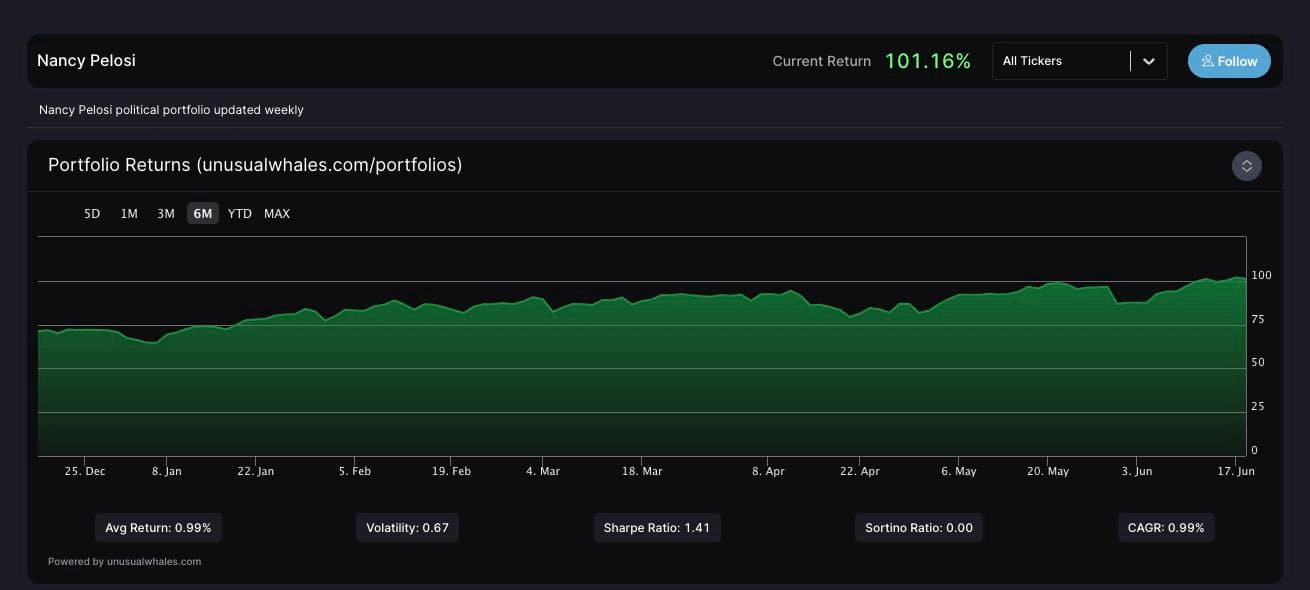Switch to the 1M view
Image resolution: width=1310 pixels, height=590 pixels.
(128, 213)
